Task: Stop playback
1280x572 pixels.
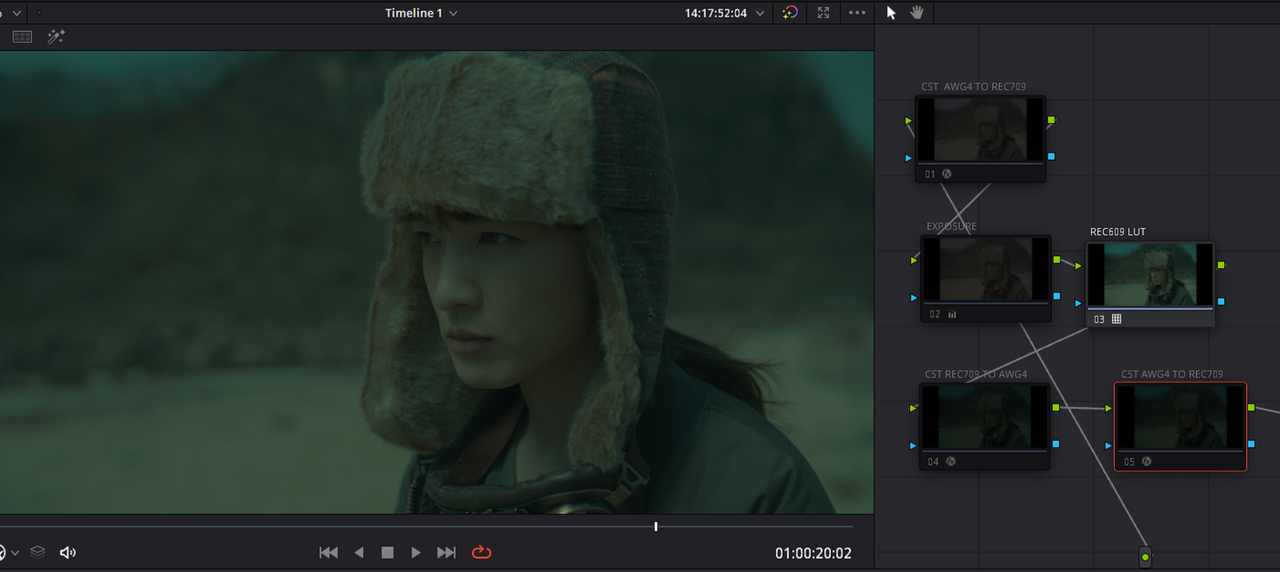Action: tap(387, 552)
